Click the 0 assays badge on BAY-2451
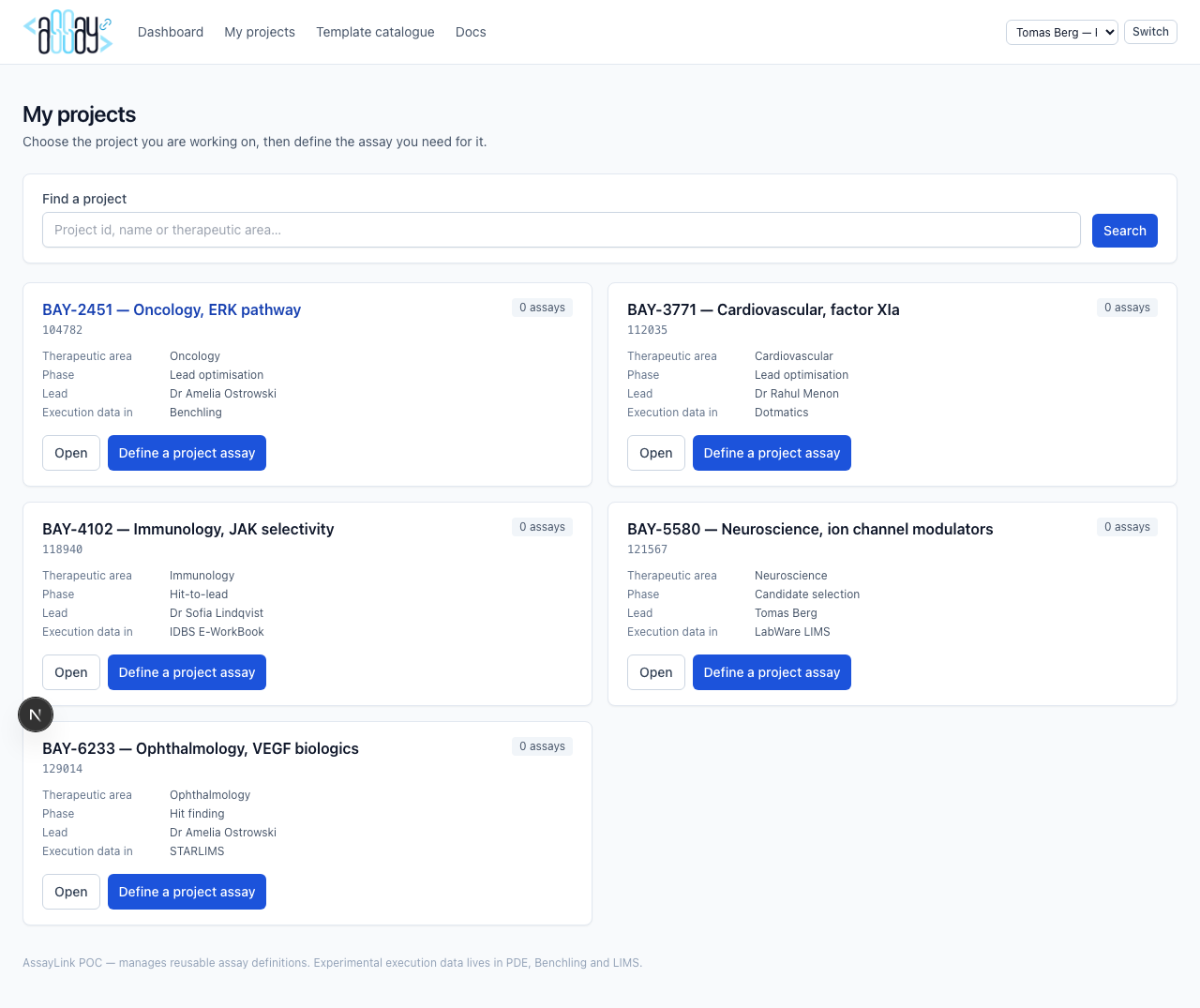Screen dimensions: 1200x1008 pyautogui.click(x=542, y=308)
